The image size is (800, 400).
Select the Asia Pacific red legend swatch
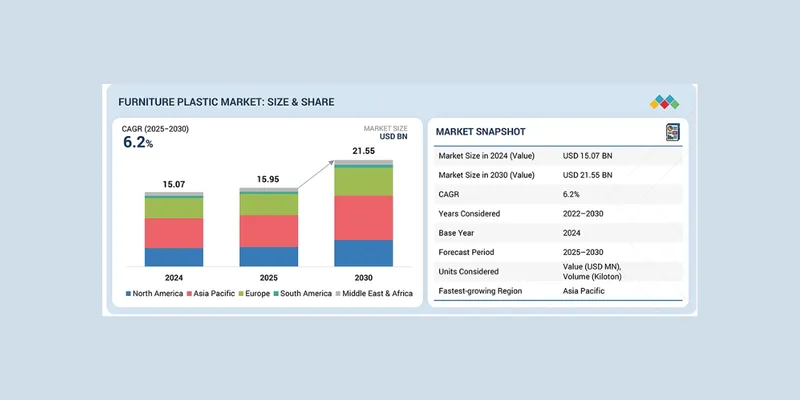click(x=189, y=293)
